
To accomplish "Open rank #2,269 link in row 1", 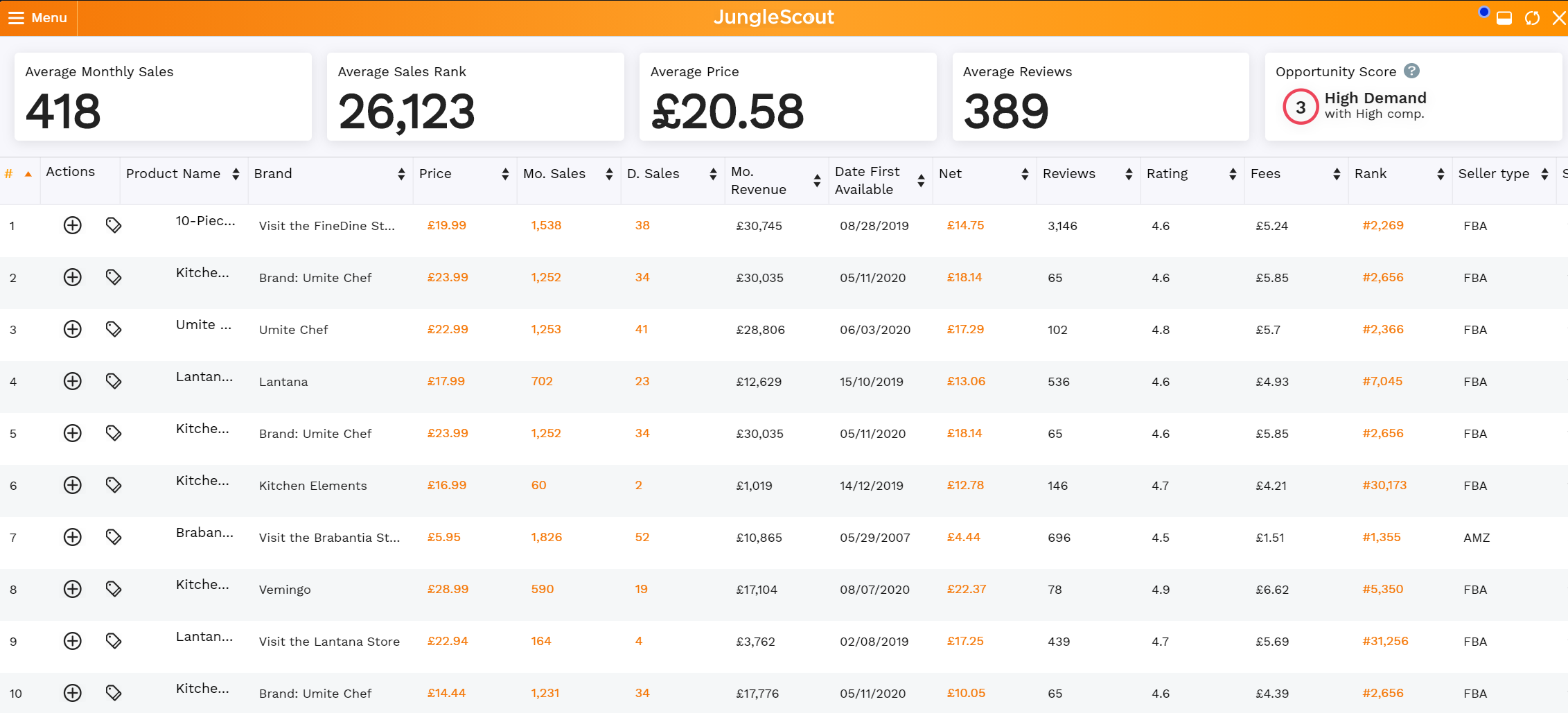I will click(1382, 225).
